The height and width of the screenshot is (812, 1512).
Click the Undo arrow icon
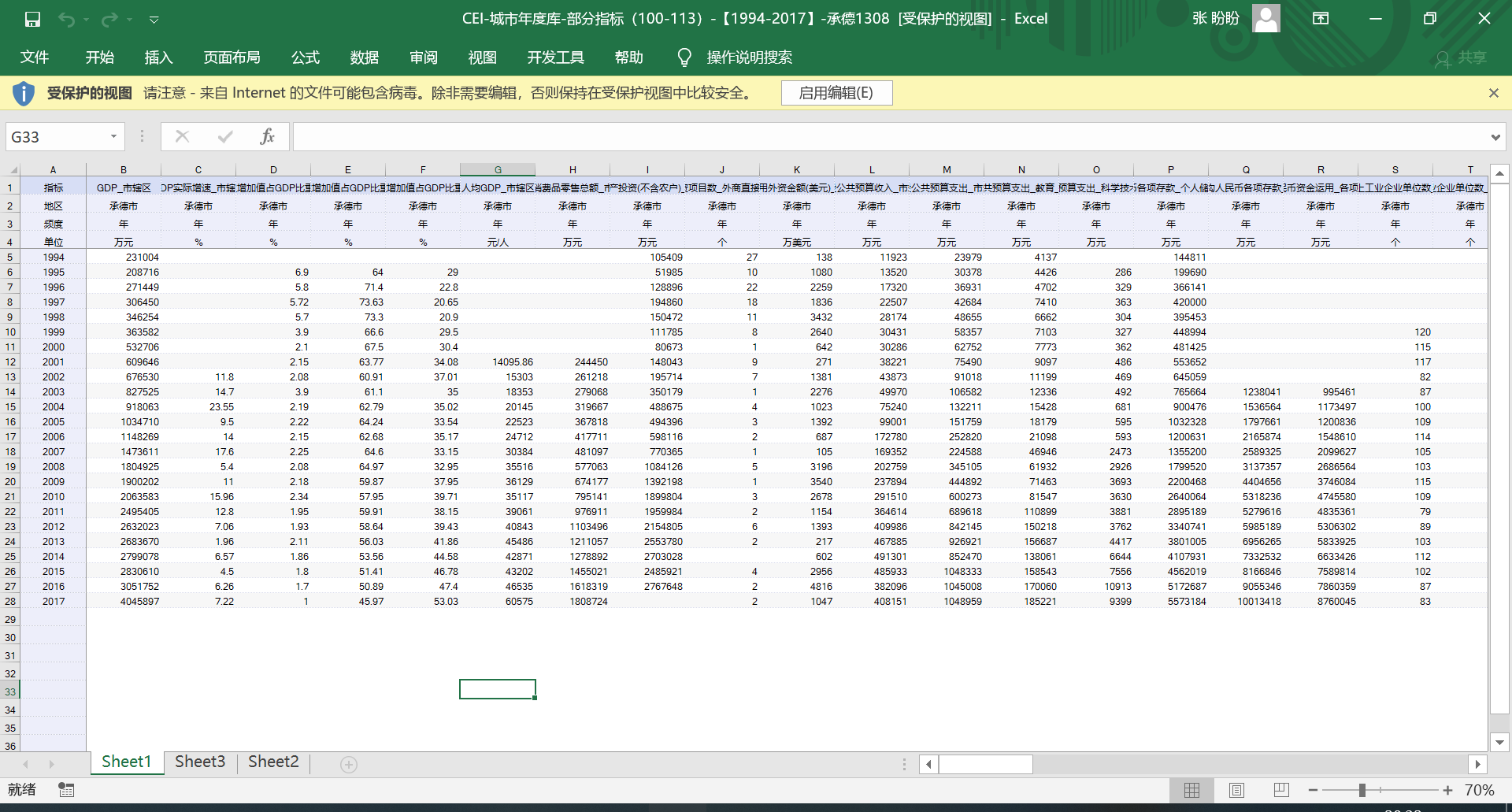pos(67,19)
